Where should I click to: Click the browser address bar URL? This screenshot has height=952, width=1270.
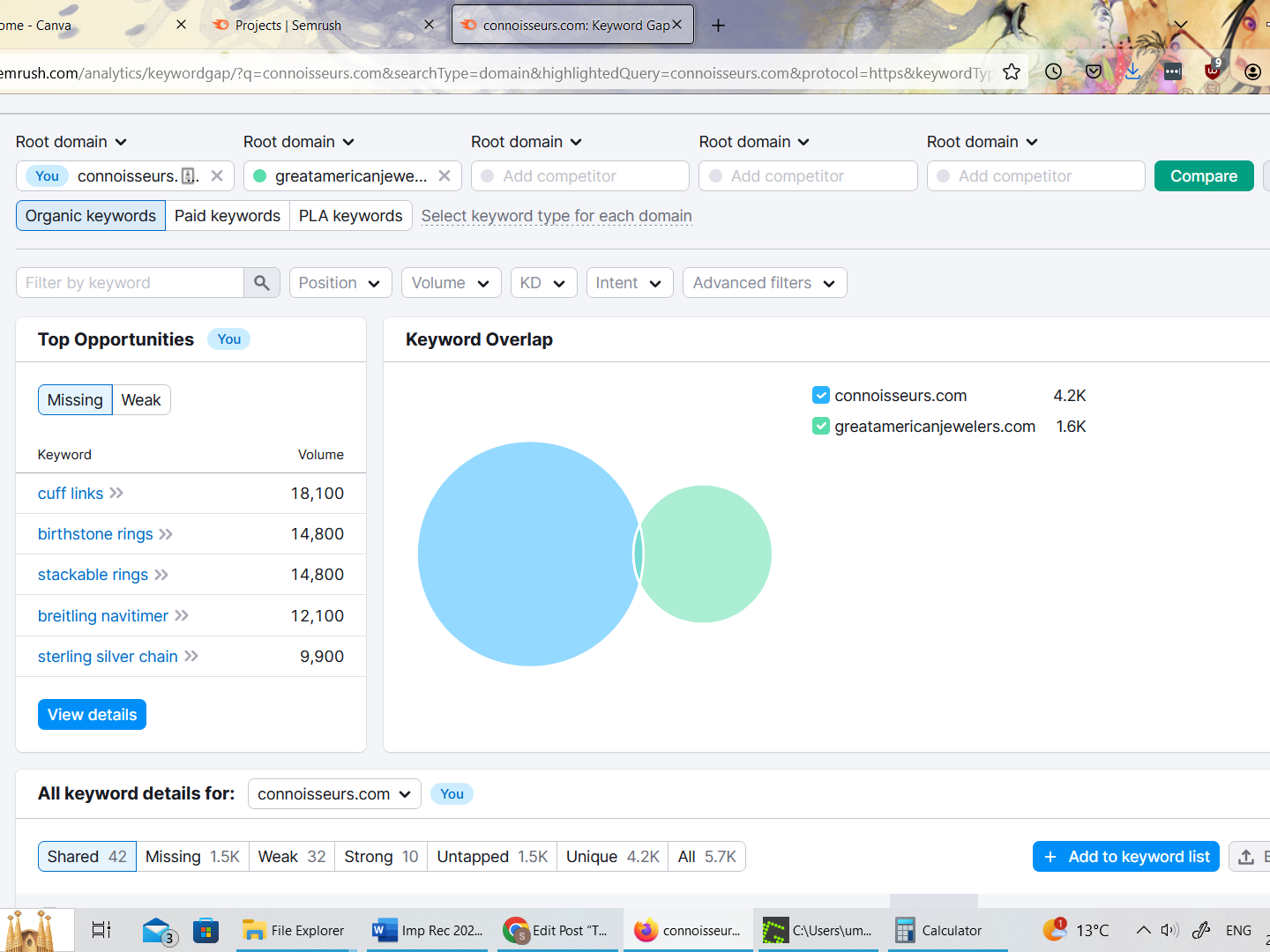pos(494,73)
